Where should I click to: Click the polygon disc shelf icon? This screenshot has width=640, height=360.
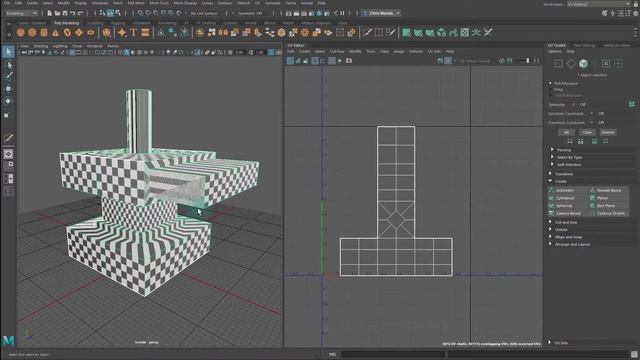click(91, 33)
